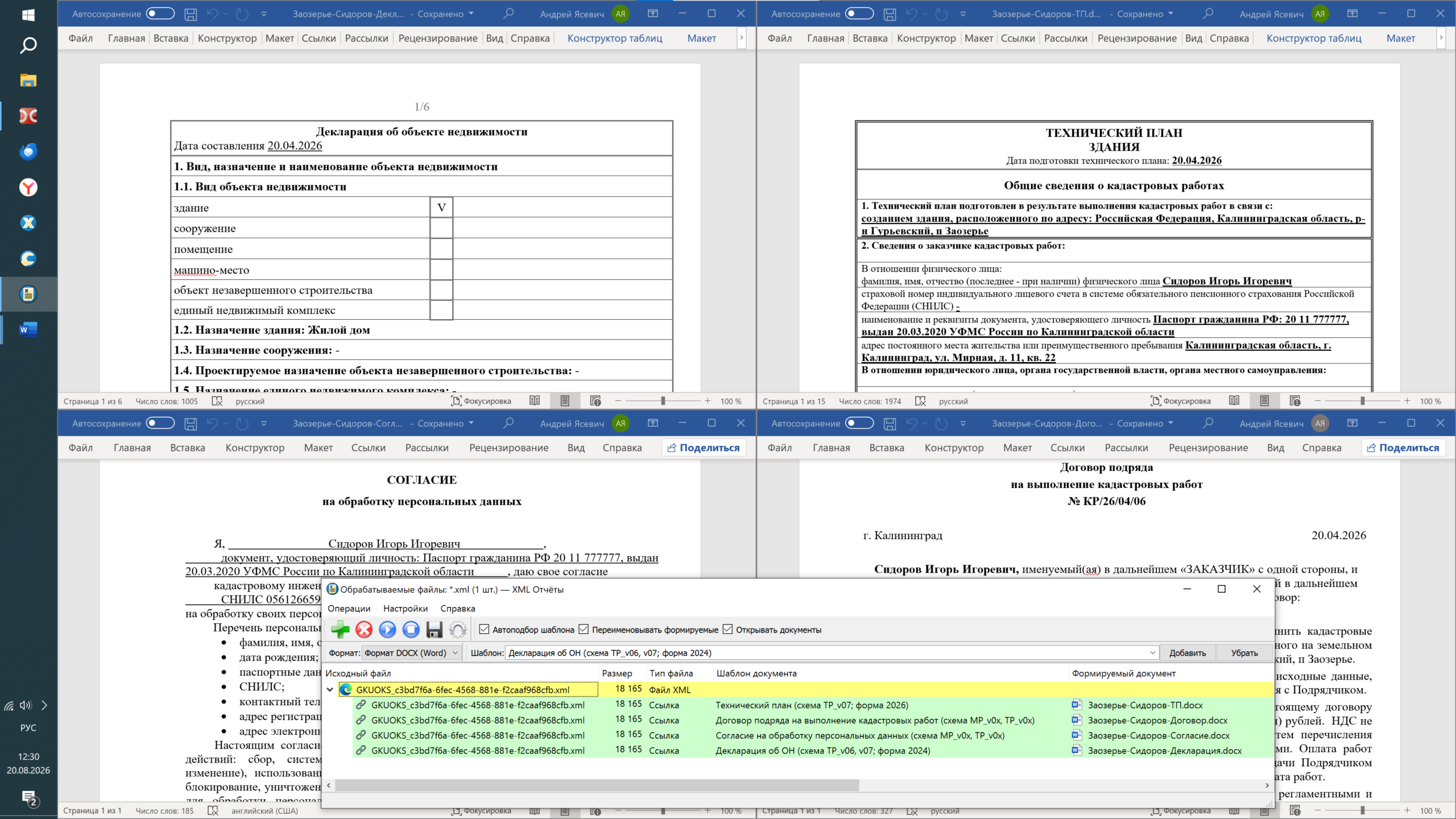This screenshot has width=1456, height=819.
Task: Toggle Автосохранение in Согласие window
Action: 160,423
